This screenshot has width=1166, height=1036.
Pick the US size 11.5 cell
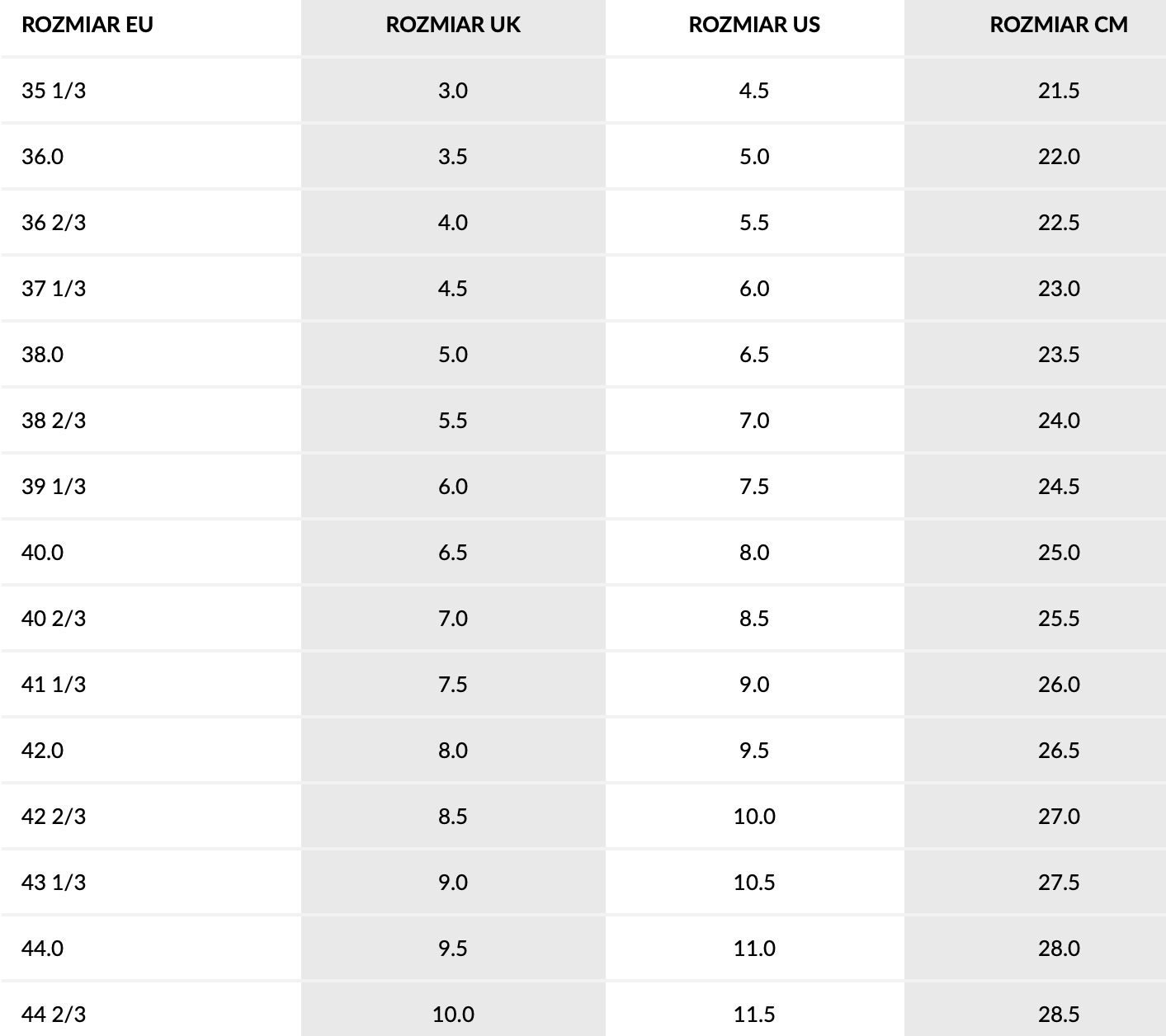pos(754,1015)
